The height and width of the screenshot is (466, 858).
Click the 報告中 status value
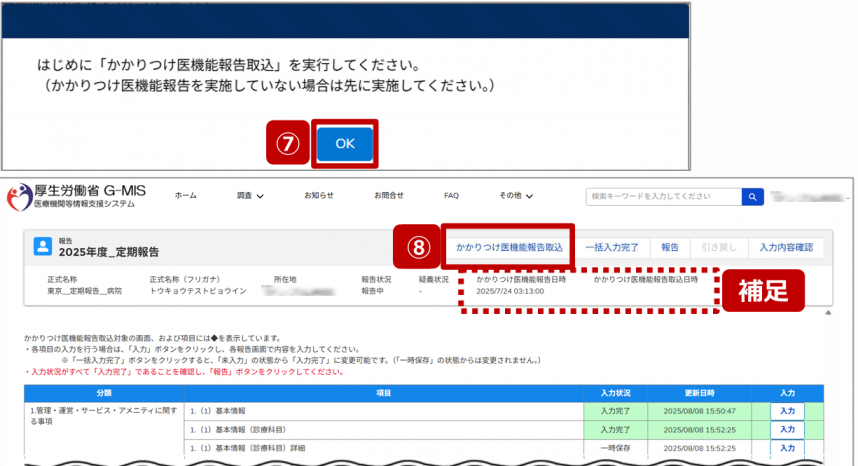tap(372, 291)
